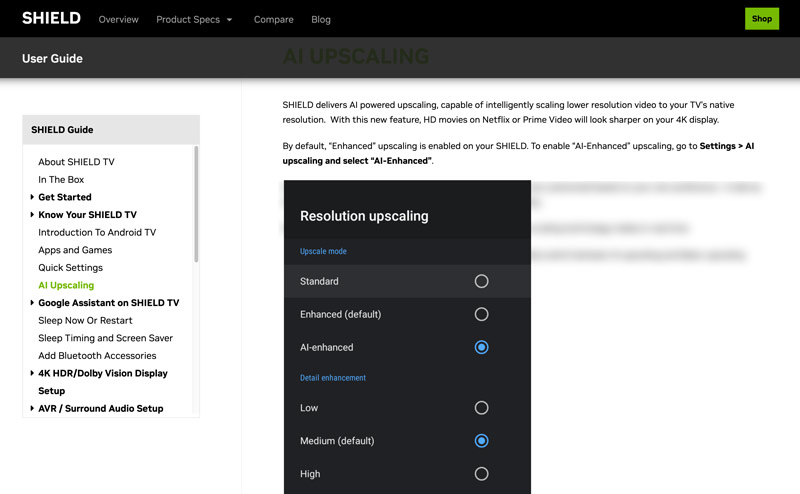
Task: Click the Detail enhancement label
Action: click(333, 378)
